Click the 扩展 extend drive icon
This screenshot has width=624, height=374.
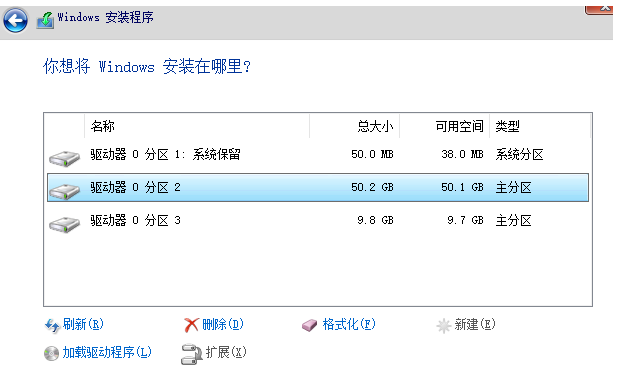[191, 354]
